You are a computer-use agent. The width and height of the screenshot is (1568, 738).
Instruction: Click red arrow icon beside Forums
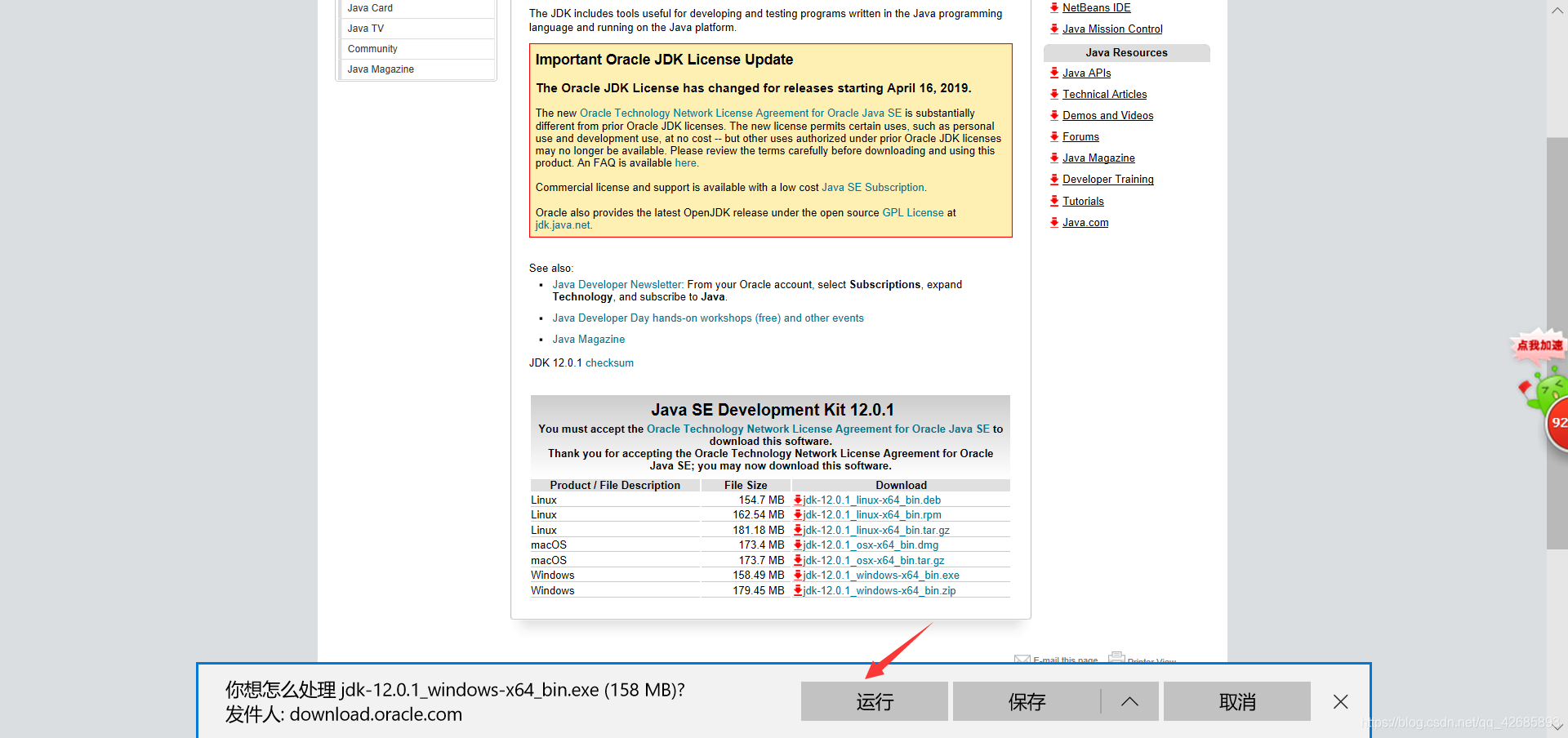click(x=1054, y=136)
